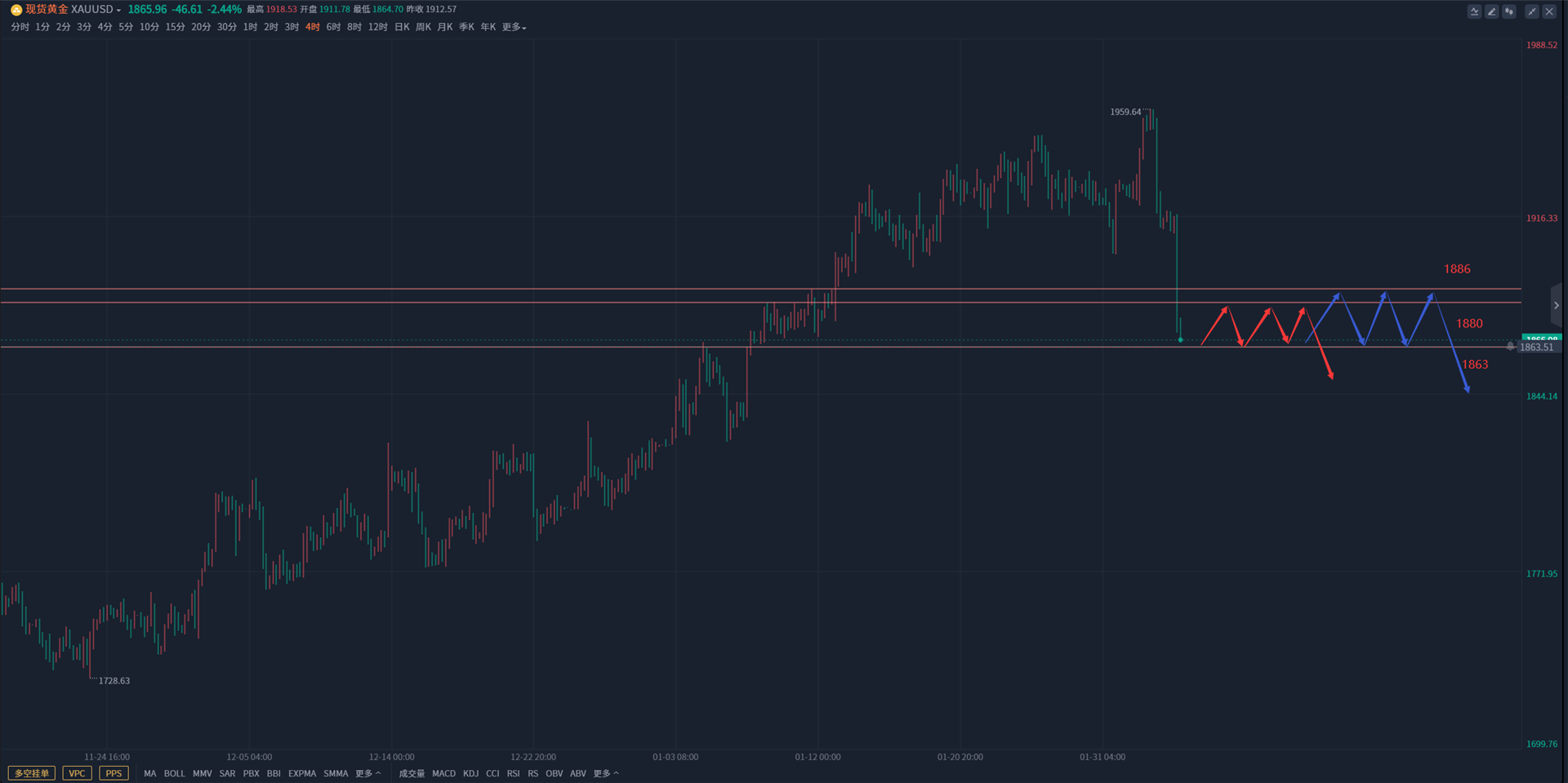1568x783 pixels.
Task: Open the indicator line settings icon
Action: [1474, 11]
